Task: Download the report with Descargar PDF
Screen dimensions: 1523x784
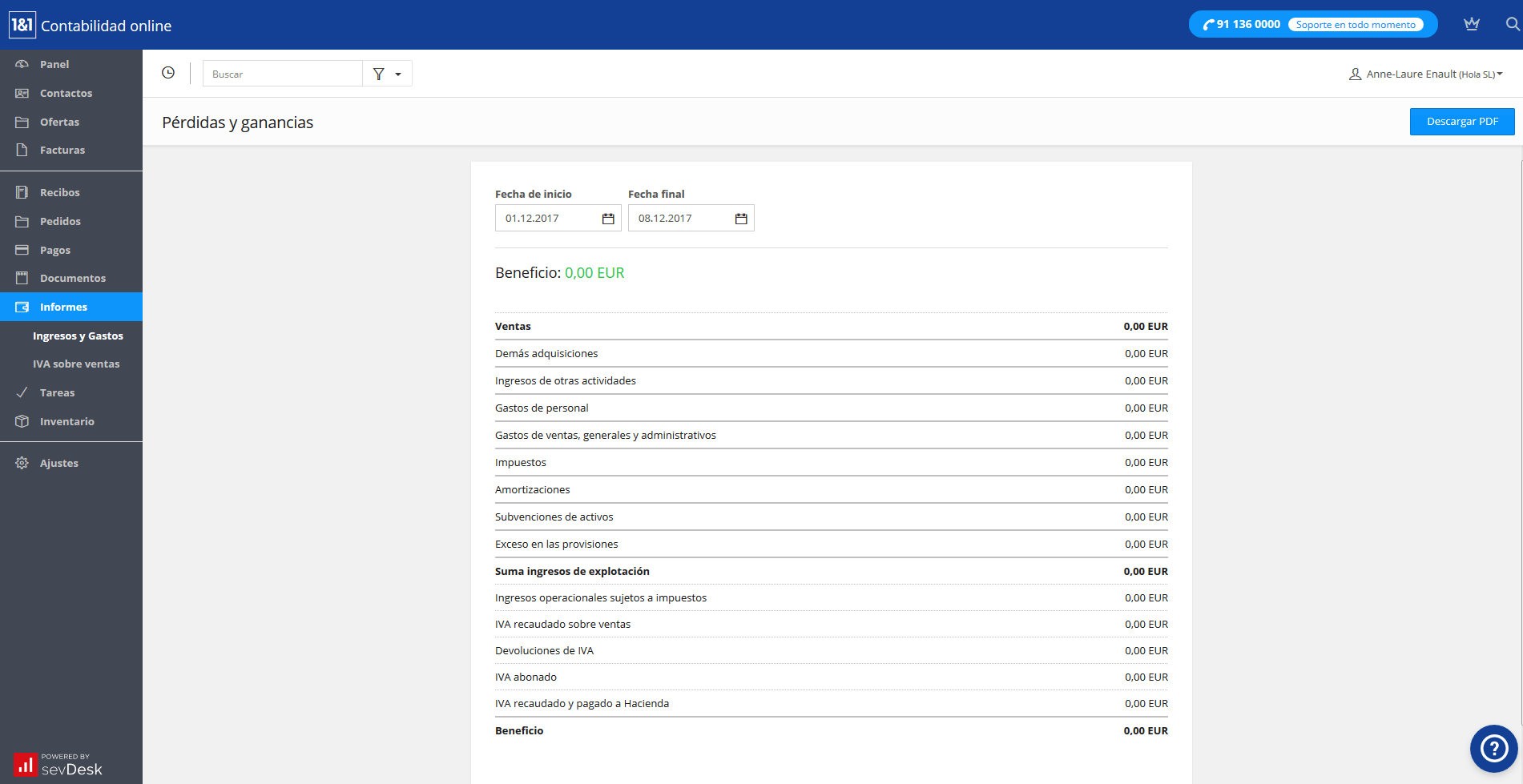Action: tap(1461, 122)
